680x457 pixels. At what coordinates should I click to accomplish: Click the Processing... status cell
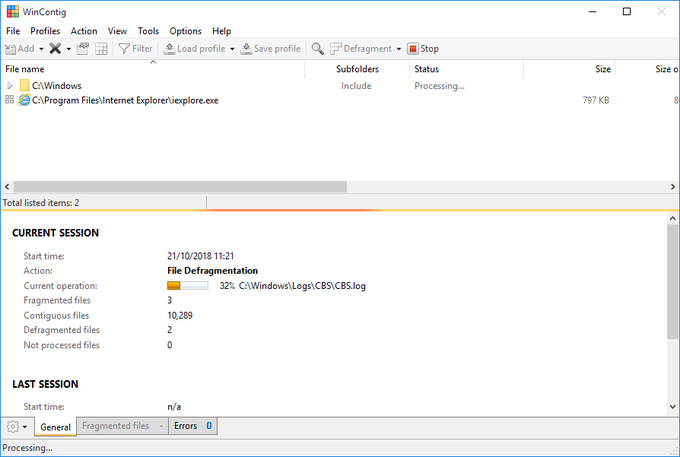tap(439, 86)
